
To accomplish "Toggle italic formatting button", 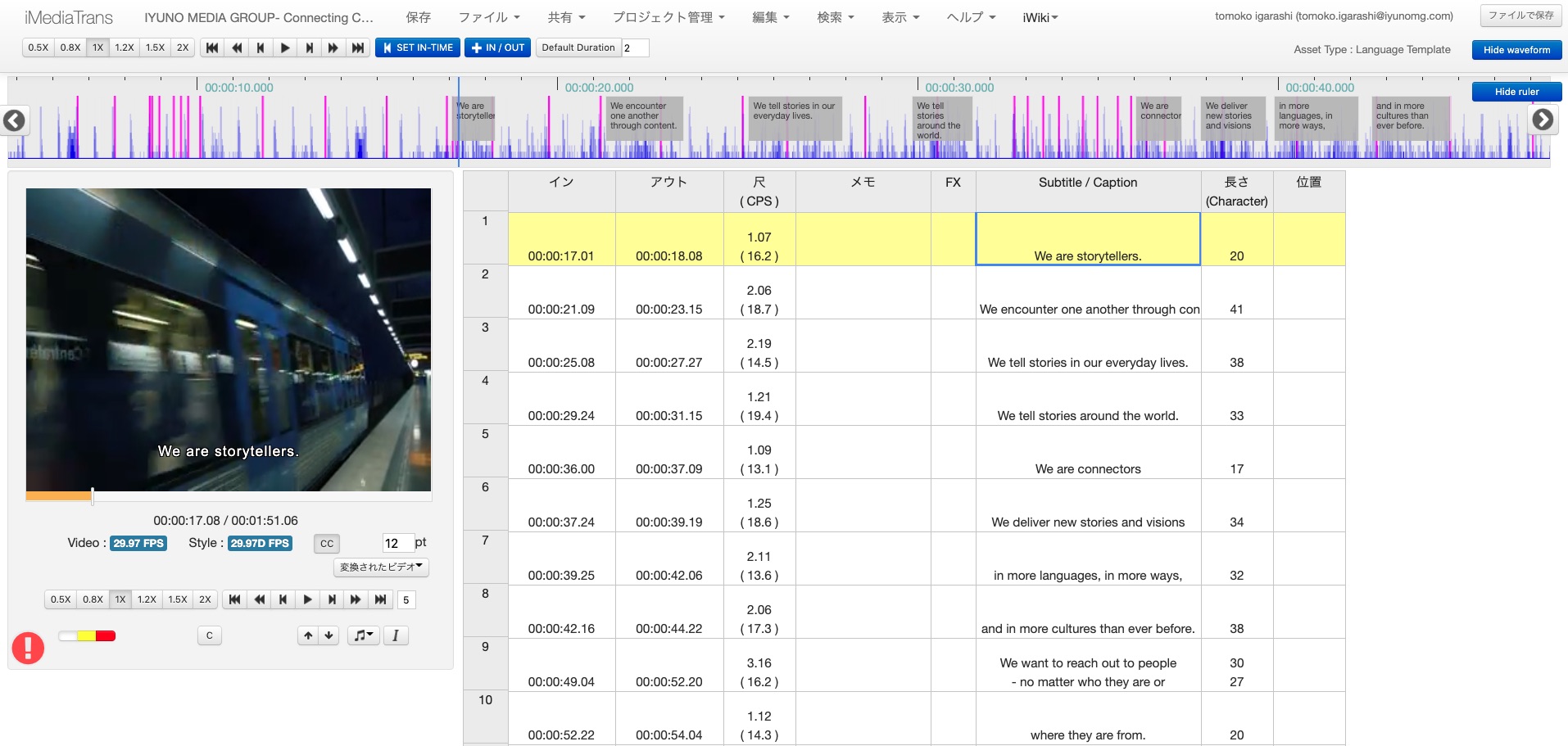I will pyautogui.click(x=396, y=635).
